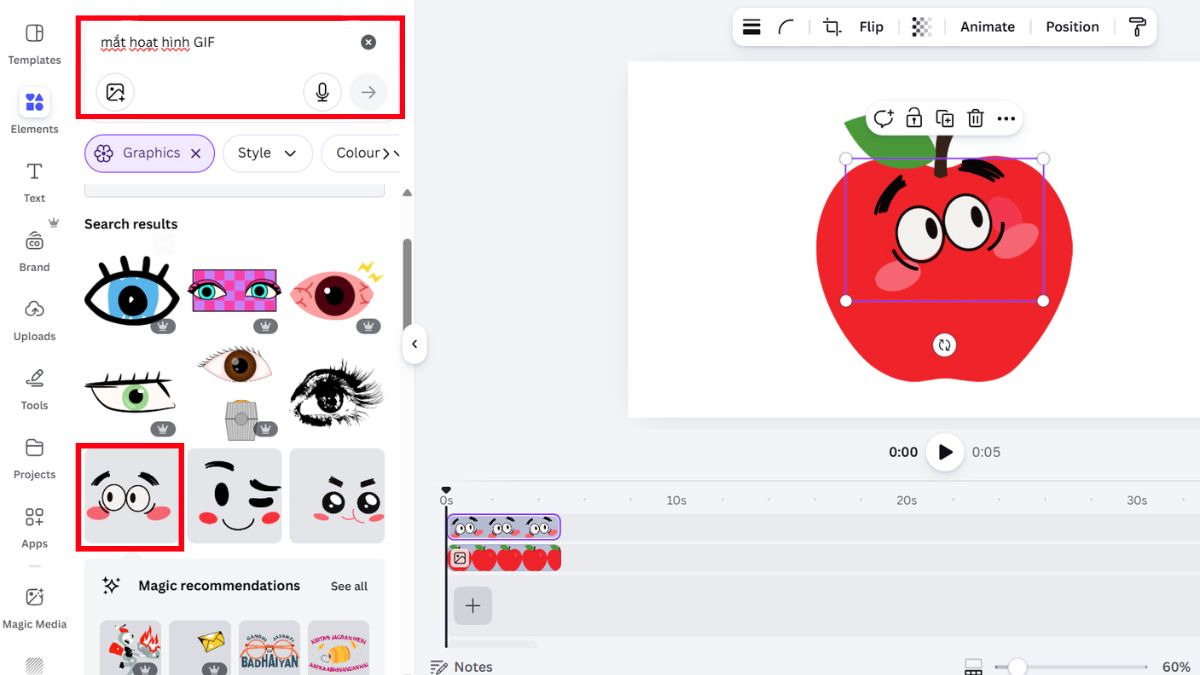The image size is (1200, 675).
Task: Click the paint roller copy style icon
Action: [x=1137, y=27]
